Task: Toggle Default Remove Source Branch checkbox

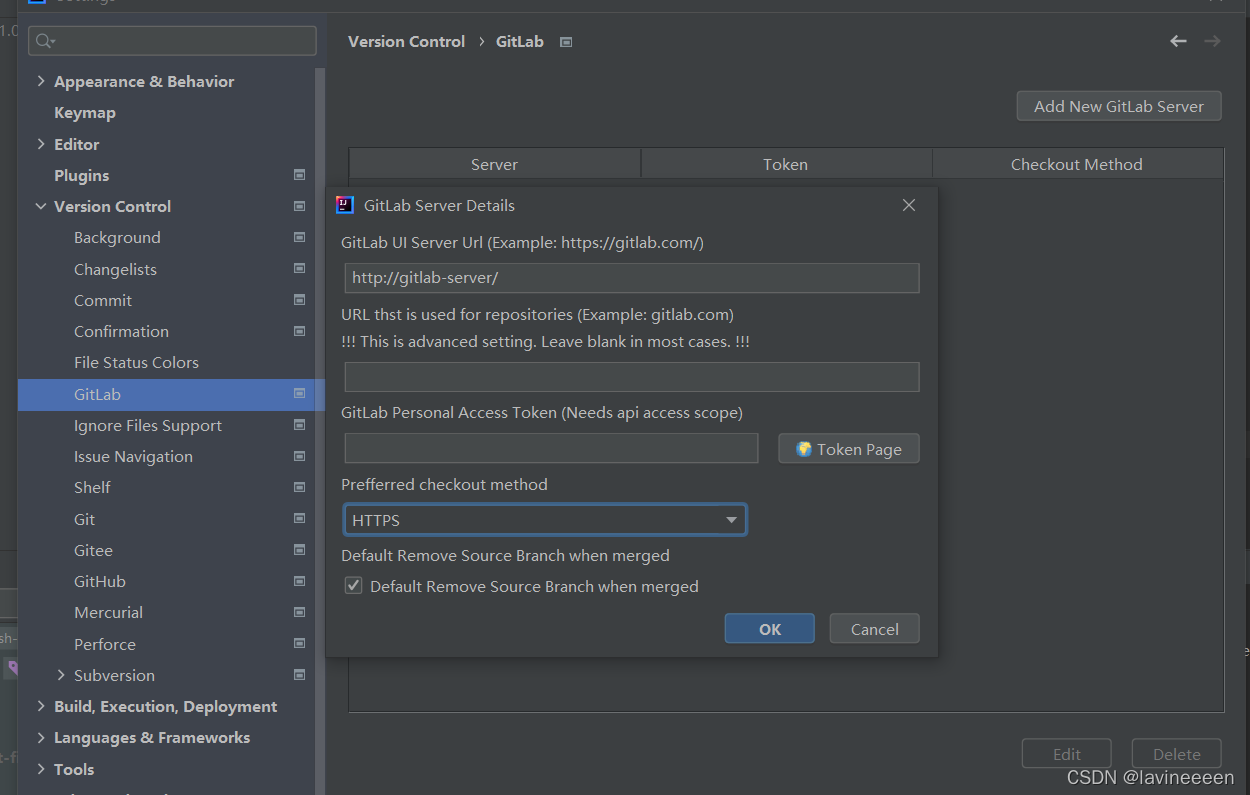Action: pos(353,586)
